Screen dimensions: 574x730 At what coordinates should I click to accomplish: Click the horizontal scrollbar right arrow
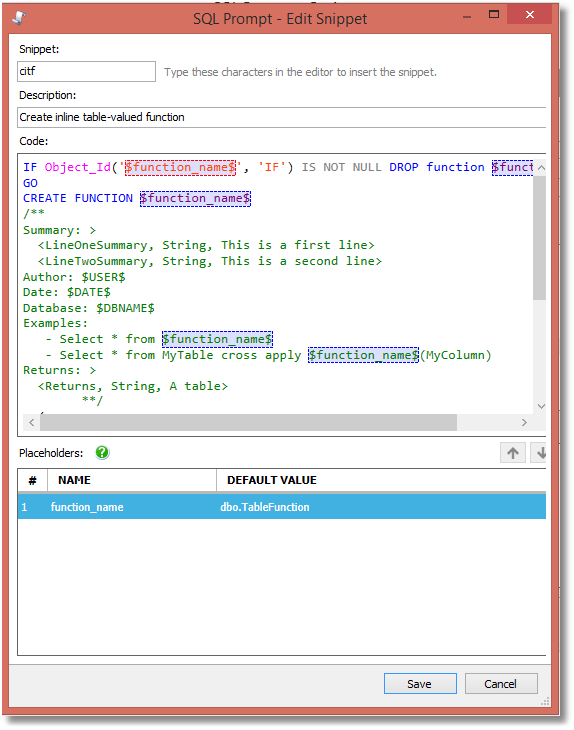524,422
